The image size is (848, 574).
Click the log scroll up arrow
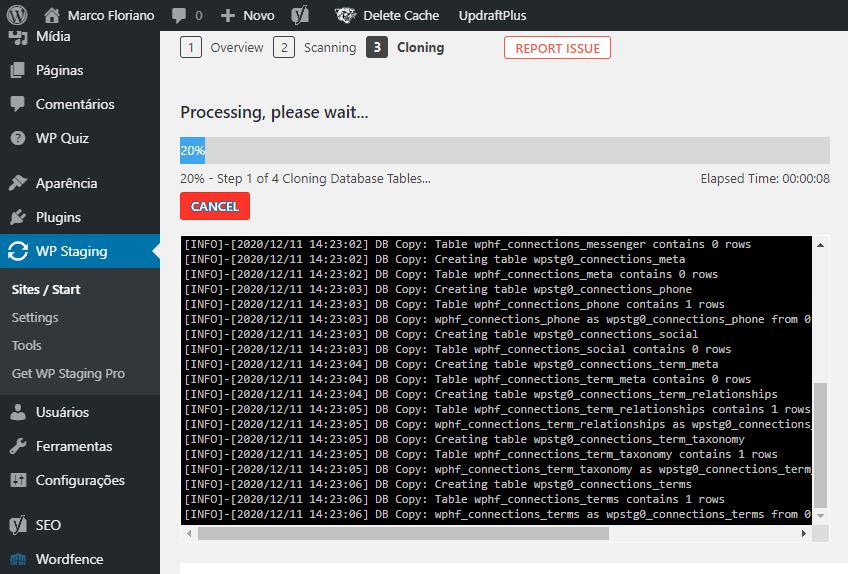click(x=820, y=245)
